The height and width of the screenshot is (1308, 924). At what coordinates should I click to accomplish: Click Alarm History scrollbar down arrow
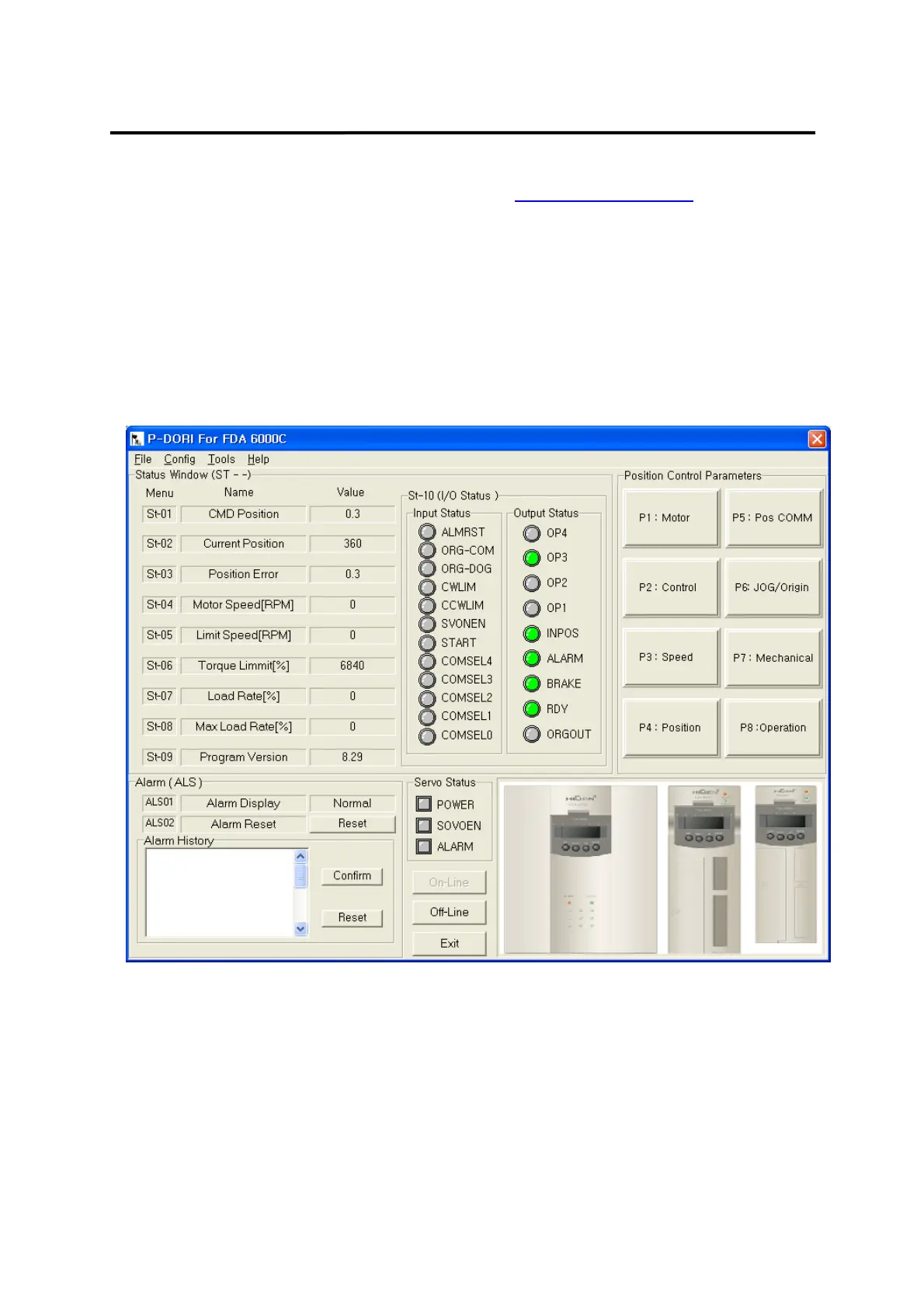301,928
